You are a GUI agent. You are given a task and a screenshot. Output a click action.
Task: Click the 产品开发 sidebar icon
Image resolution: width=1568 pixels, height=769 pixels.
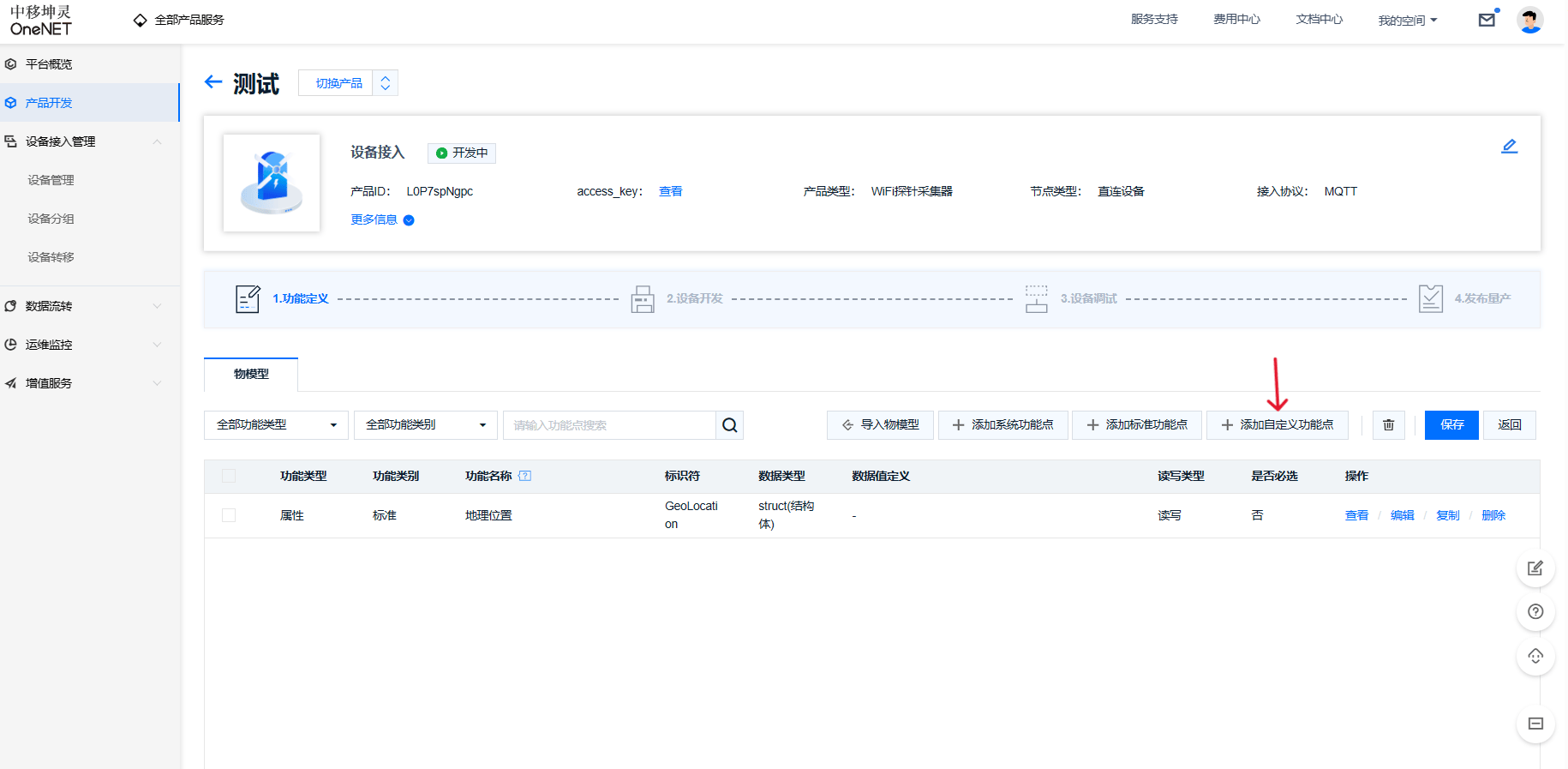(x=10, y=103)
